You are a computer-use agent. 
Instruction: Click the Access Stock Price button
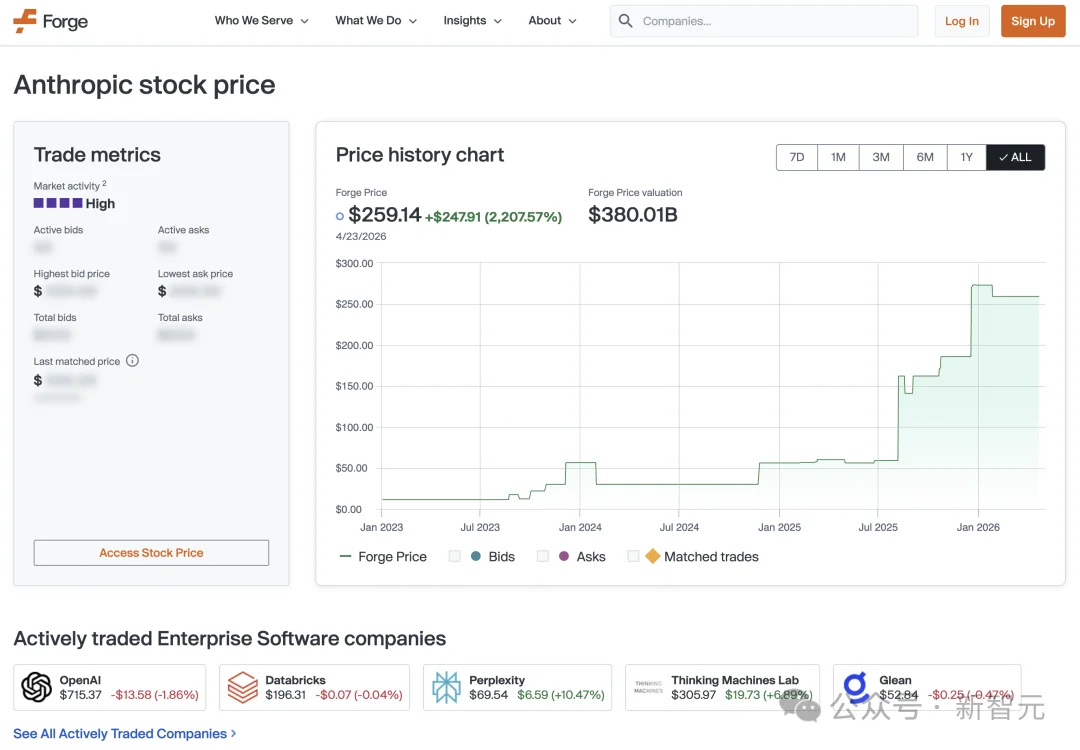[150, 552]
